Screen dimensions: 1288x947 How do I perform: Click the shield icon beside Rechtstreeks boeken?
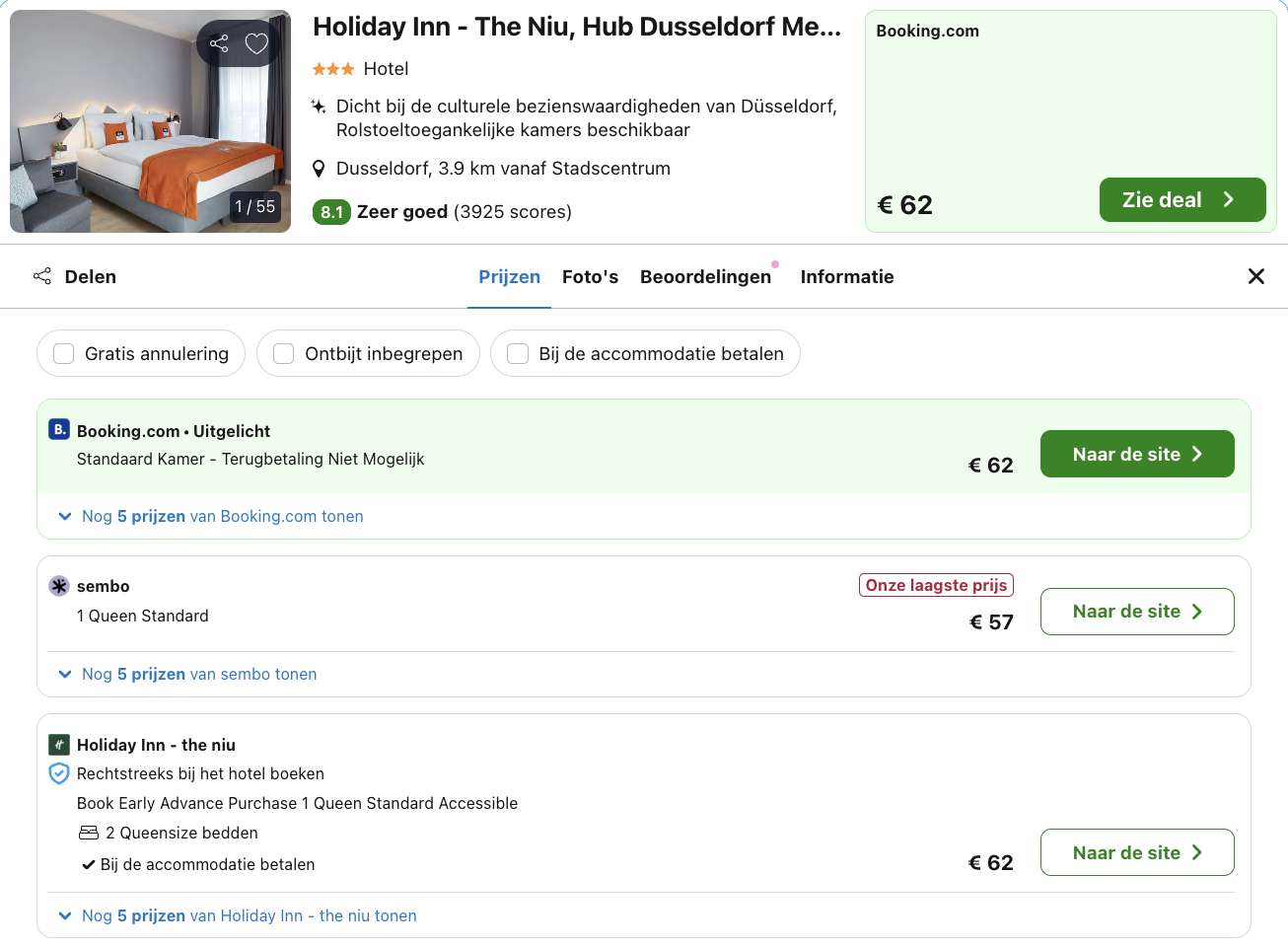(x=59, y=773)
